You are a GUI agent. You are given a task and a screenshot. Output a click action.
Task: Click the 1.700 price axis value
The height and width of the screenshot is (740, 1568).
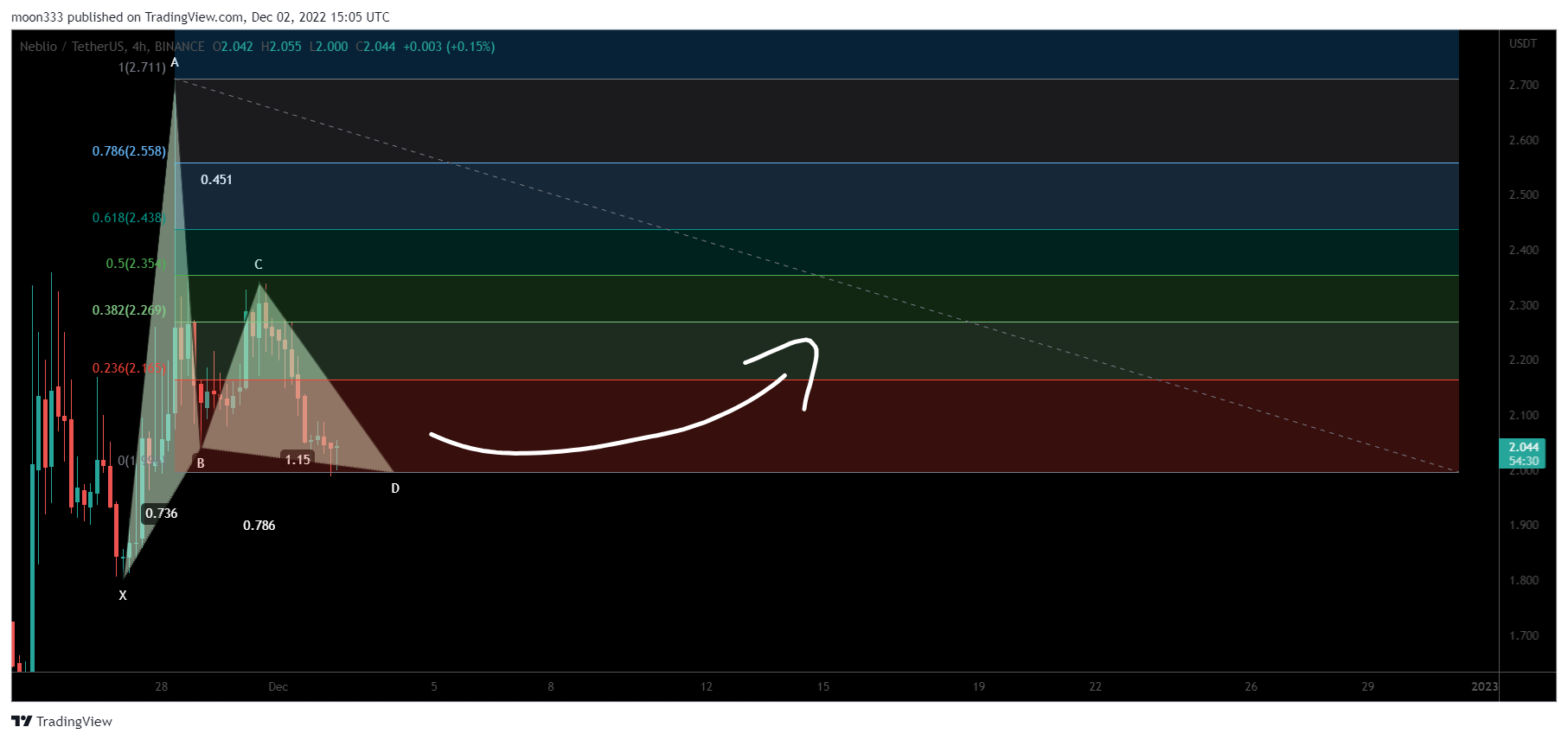click(x=1524, y=635)
